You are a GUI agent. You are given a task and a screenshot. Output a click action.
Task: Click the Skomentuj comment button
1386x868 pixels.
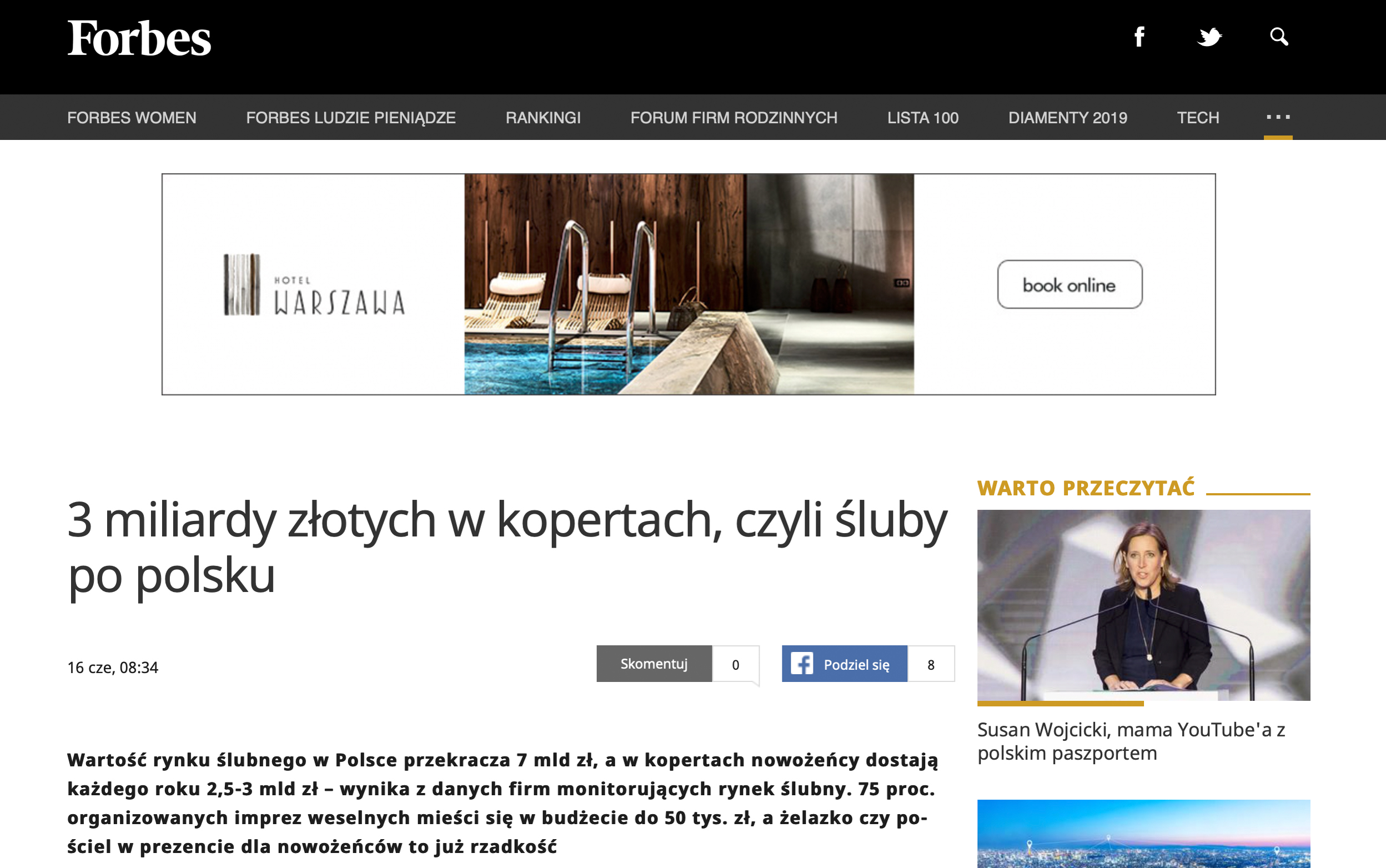654,664
